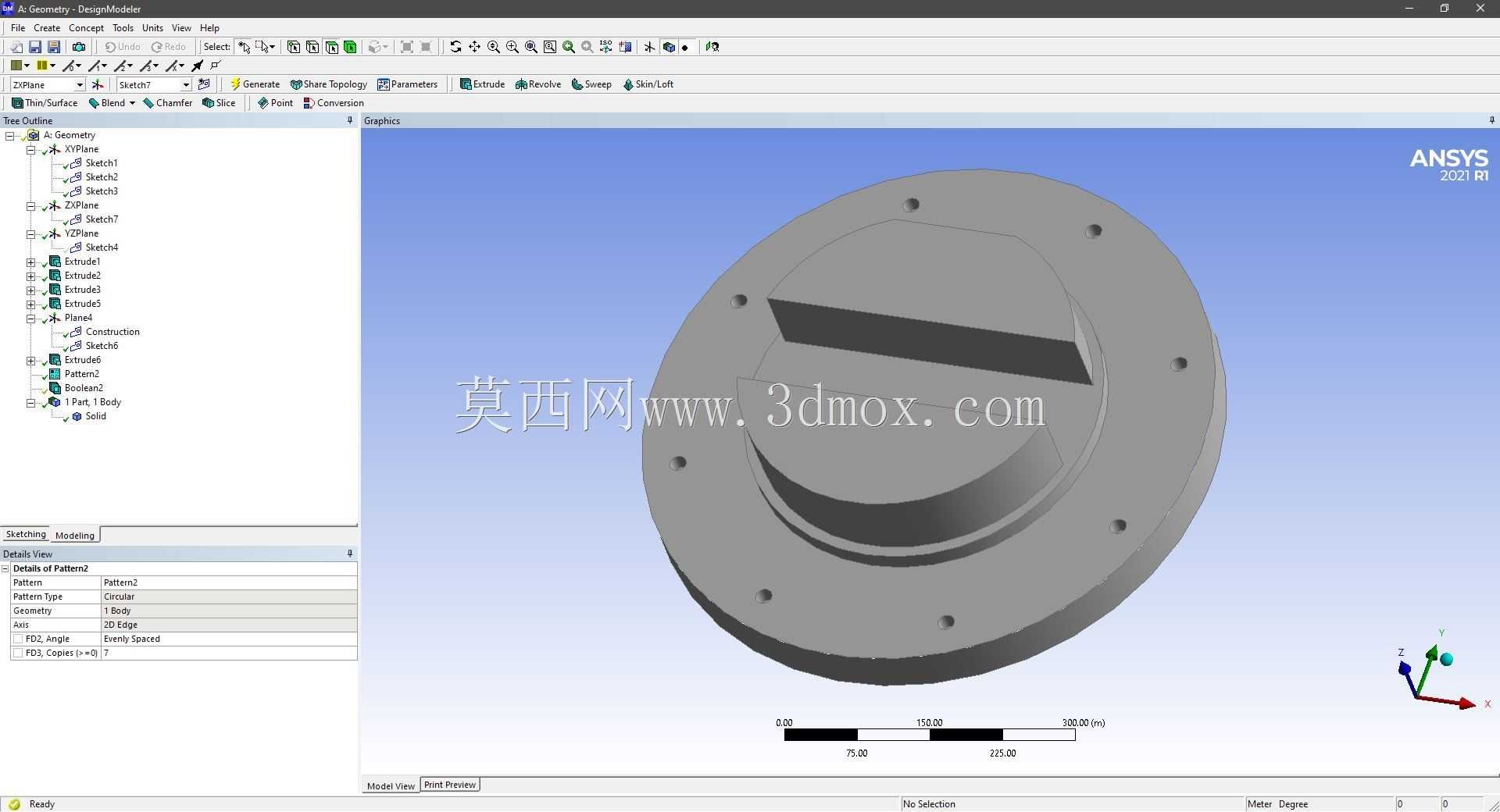Click the Look At Face/Plane/Sketch icon
This screenshot has width=1500, height=812.
tap(712, 47)
